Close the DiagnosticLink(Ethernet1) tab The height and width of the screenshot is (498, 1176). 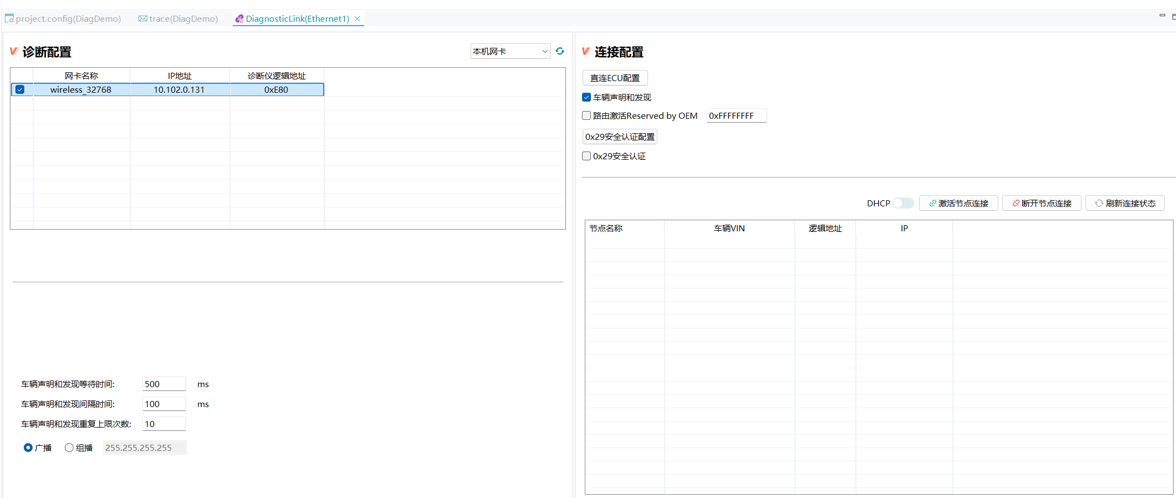357,19
